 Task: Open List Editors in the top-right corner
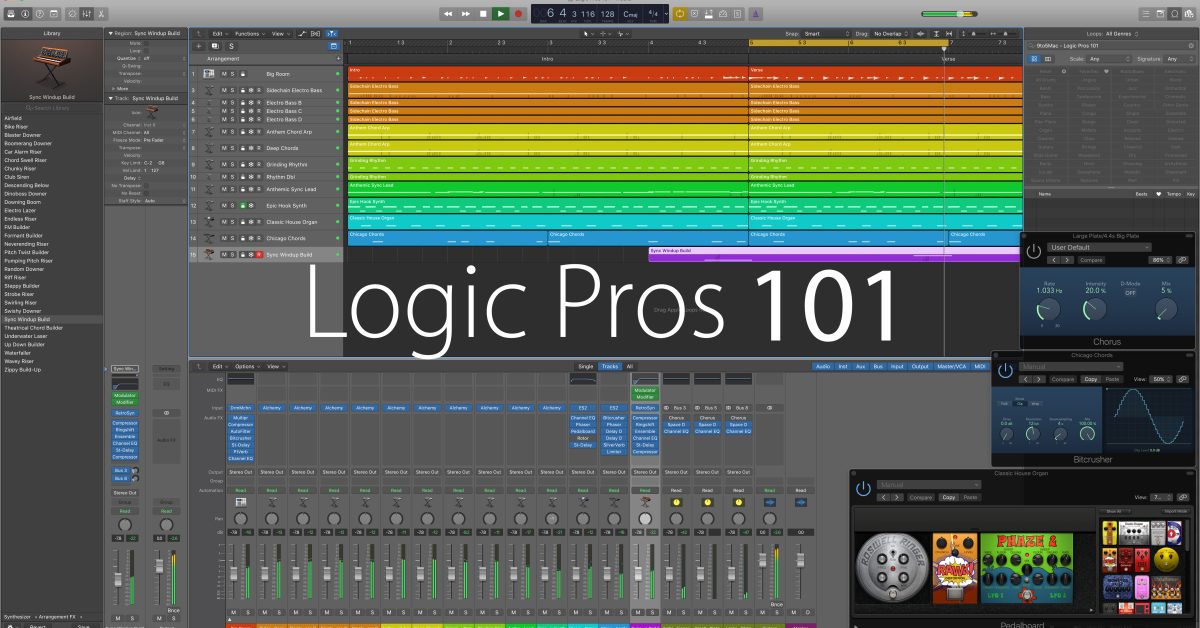click(x=1145, y=14)
